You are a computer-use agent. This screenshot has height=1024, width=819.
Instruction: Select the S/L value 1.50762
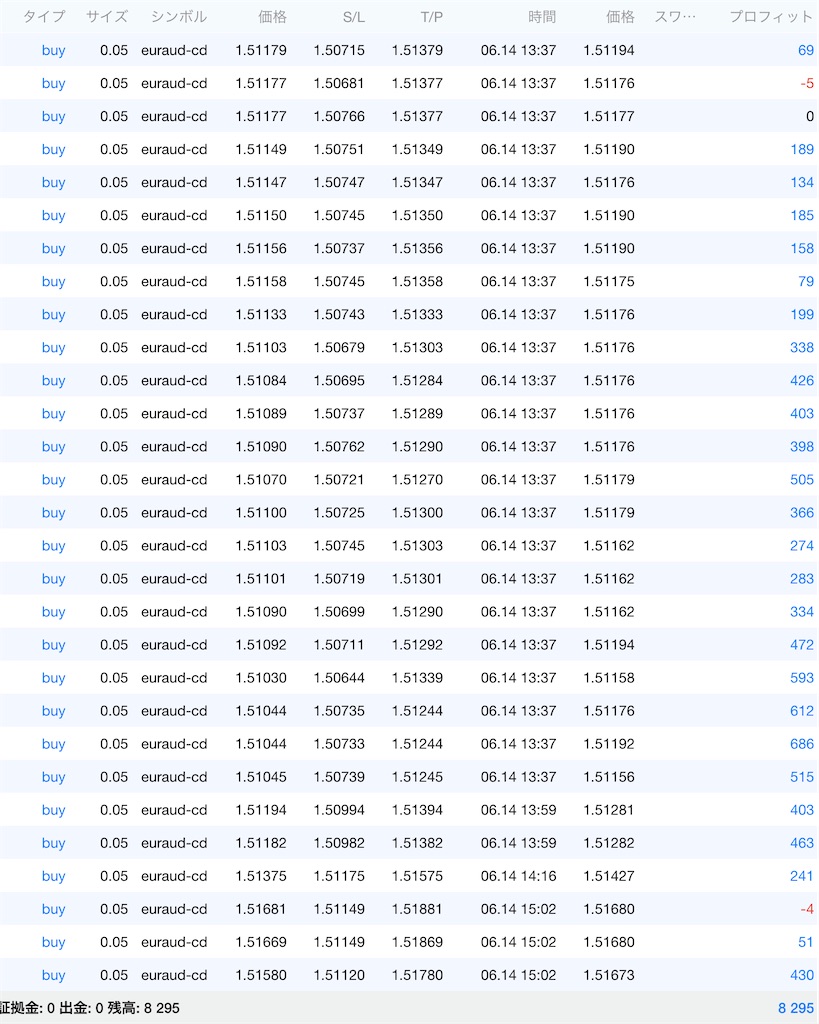tap(339, 447)
